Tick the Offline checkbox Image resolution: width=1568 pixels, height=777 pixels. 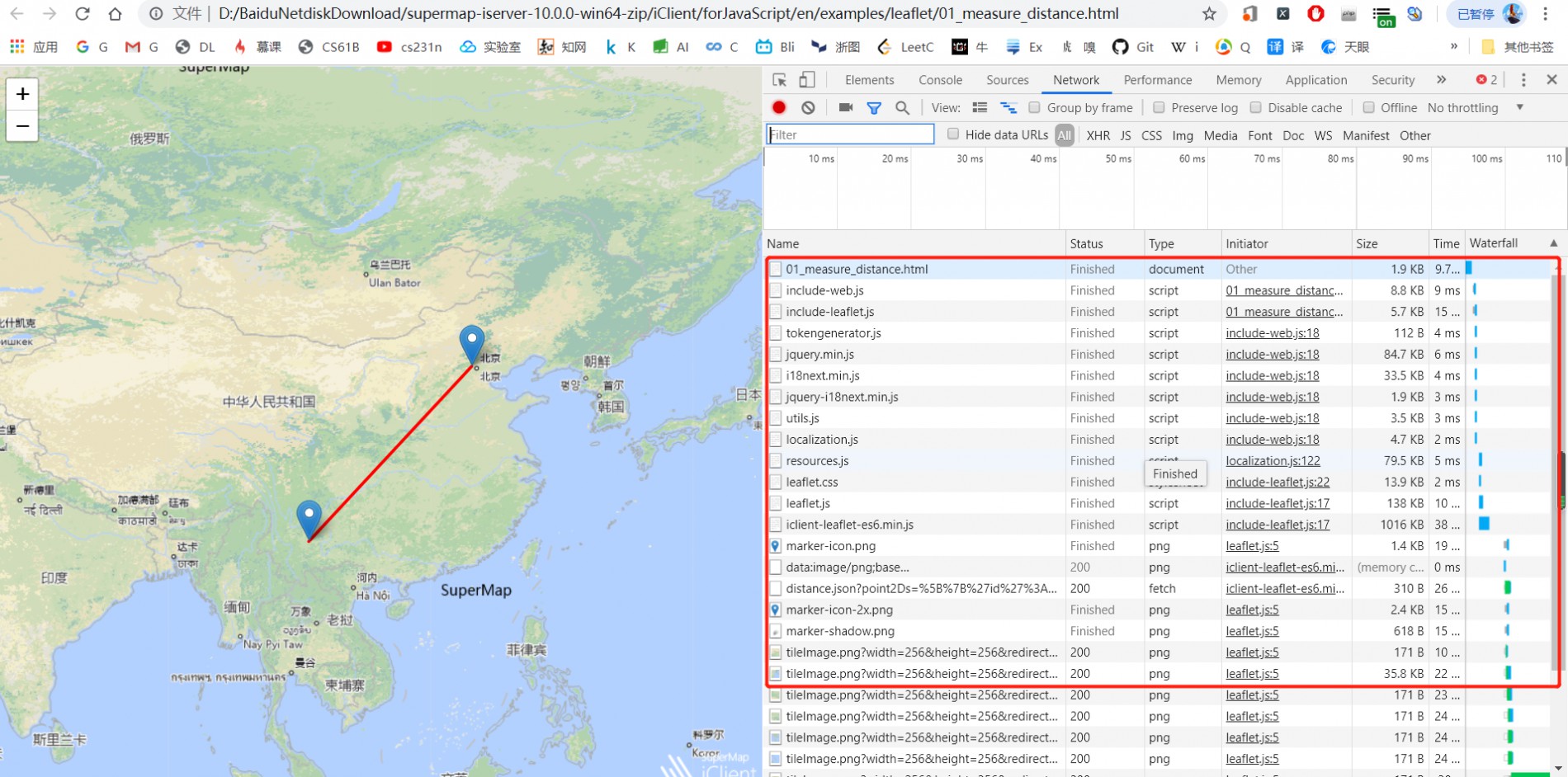[1368, 107]
